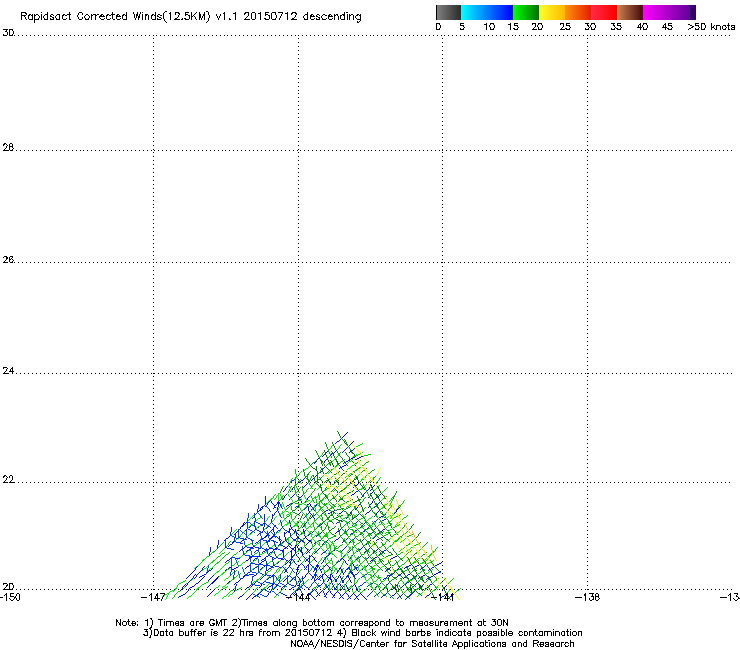The image size is (740, 650).
Task: Select the orange 25–30 knots legend swatch
Action: [x=578, y=12]
